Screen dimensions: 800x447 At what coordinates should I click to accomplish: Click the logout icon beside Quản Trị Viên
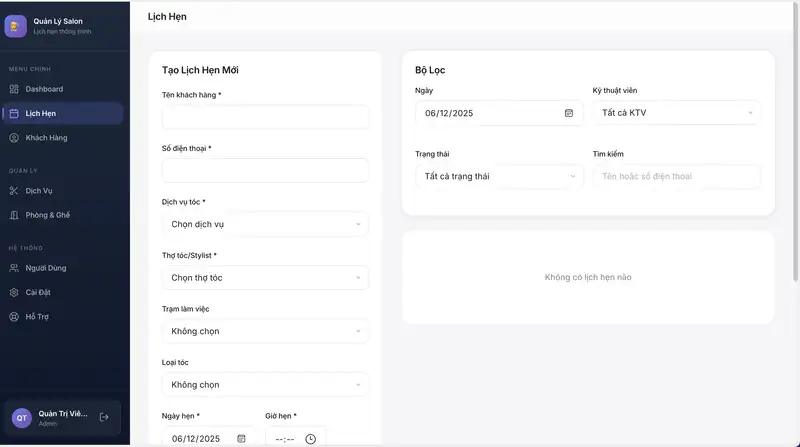tap(104, 417)
